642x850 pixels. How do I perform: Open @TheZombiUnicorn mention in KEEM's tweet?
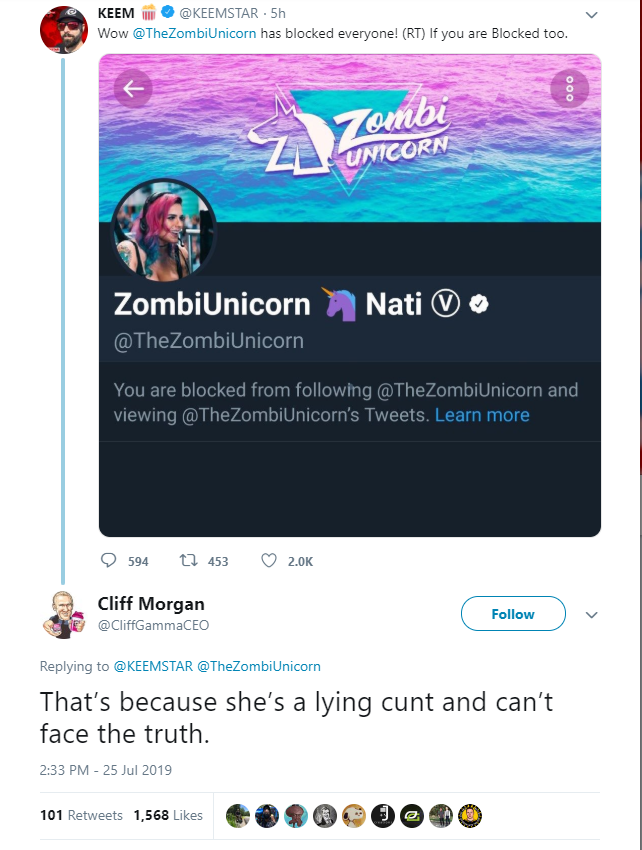194,34
